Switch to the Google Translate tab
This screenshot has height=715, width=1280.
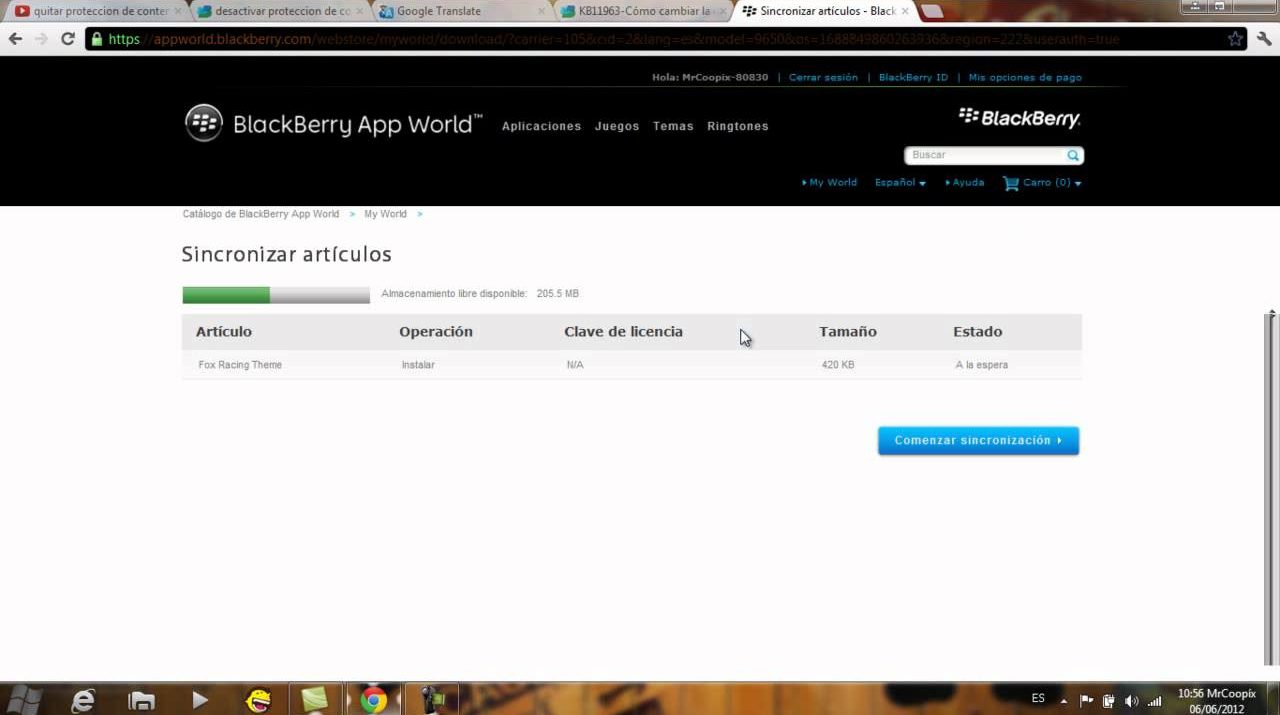click(x=440, y=11)
